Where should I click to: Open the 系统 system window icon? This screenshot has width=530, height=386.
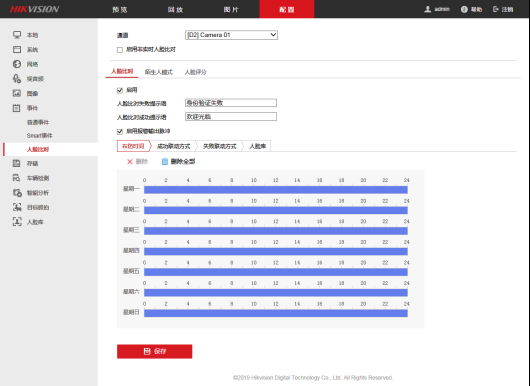point(17,50)
